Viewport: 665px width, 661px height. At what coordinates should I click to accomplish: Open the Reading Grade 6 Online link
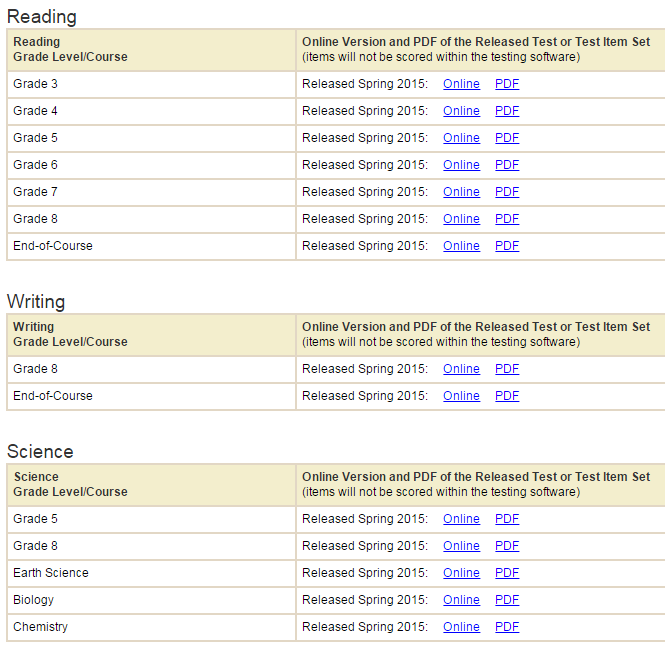[461, 165]
